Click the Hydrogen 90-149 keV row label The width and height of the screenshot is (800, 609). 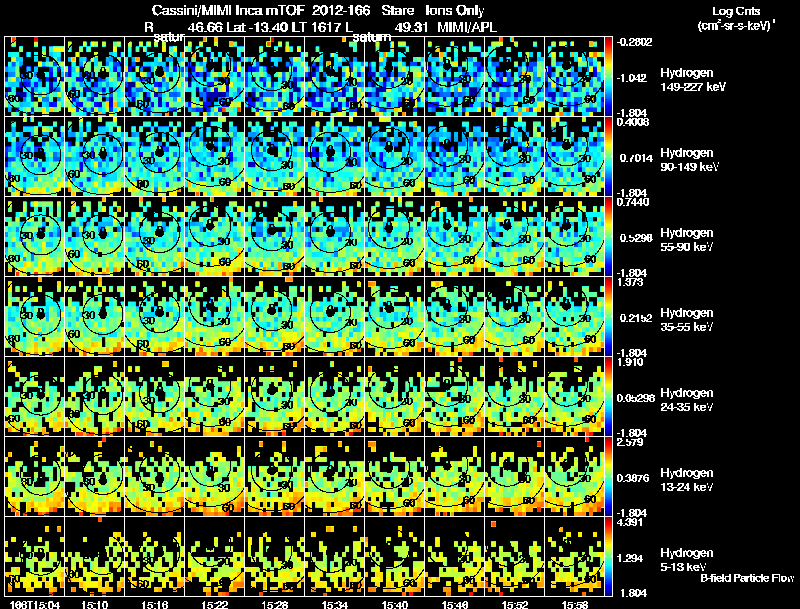[x=690, y=160]
